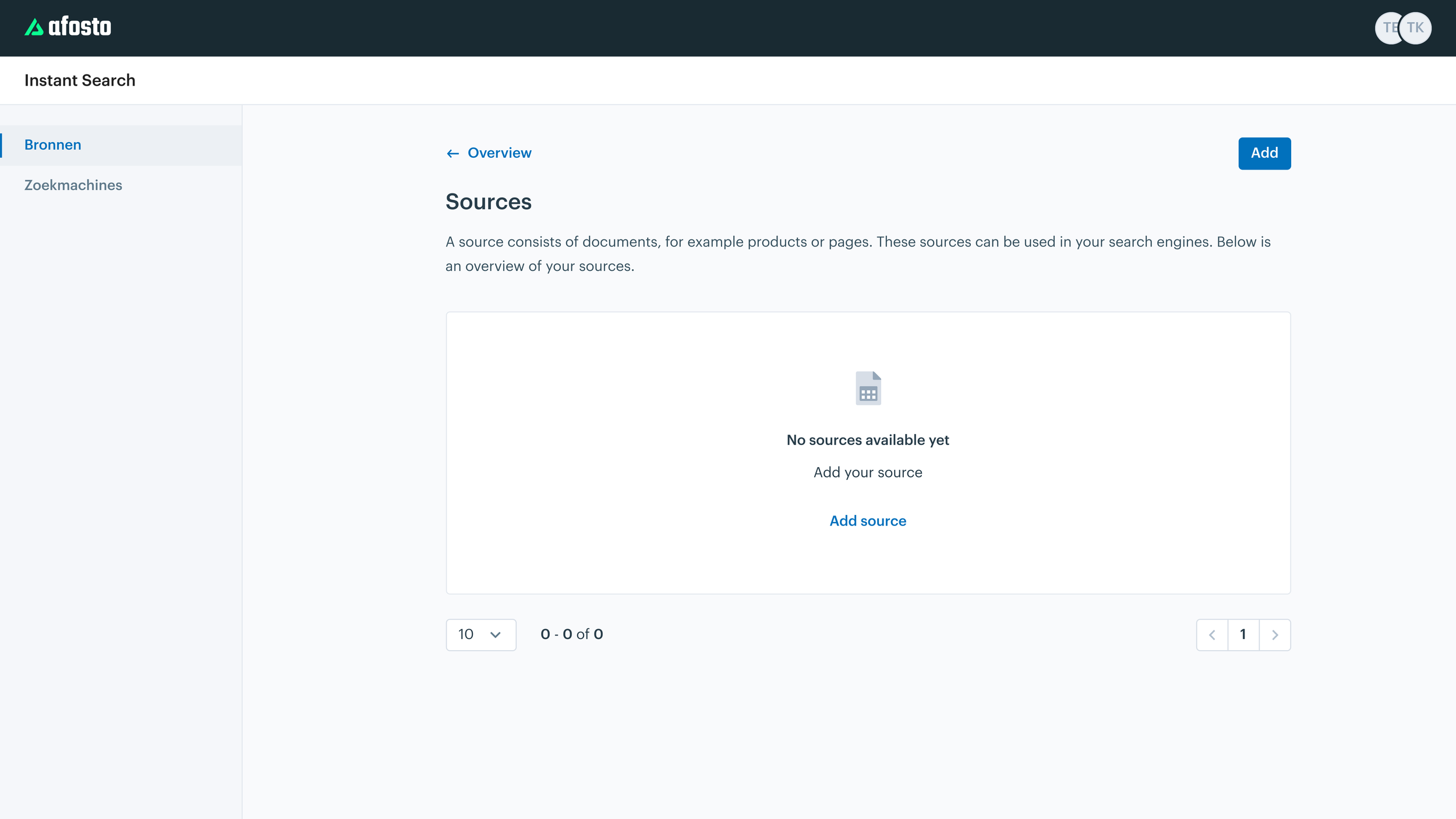Select the current page number 1

tap(1244, 634)
